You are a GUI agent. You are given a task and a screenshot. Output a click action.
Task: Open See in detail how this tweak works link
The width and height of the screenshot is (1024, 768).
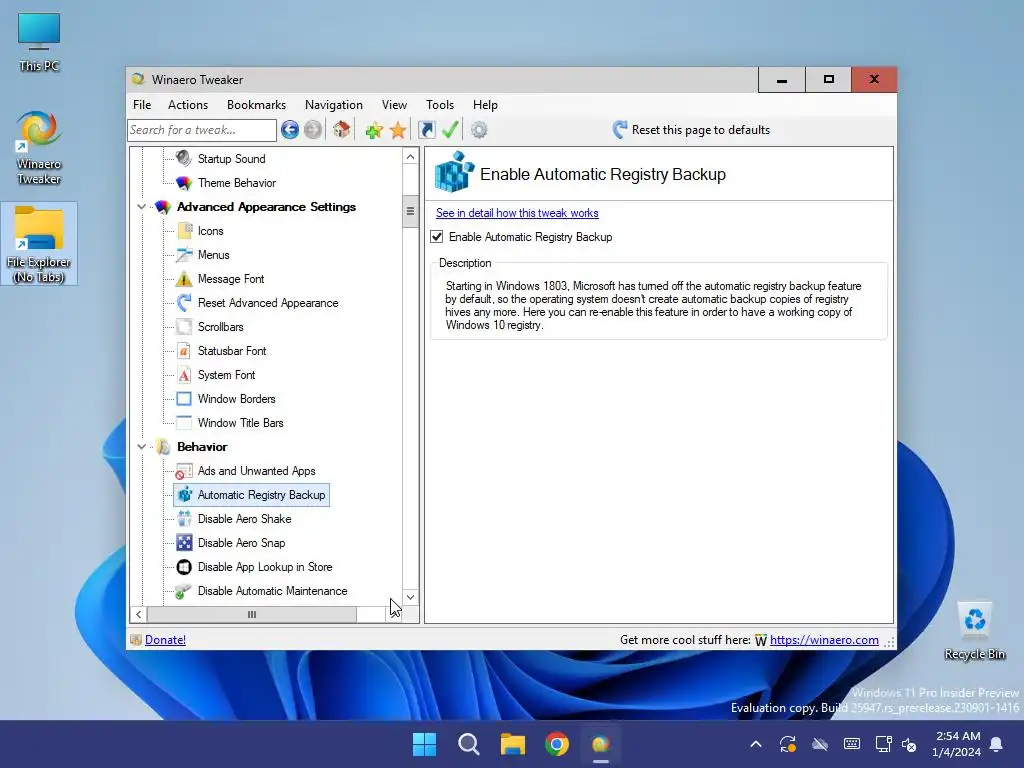click(517, 213)
